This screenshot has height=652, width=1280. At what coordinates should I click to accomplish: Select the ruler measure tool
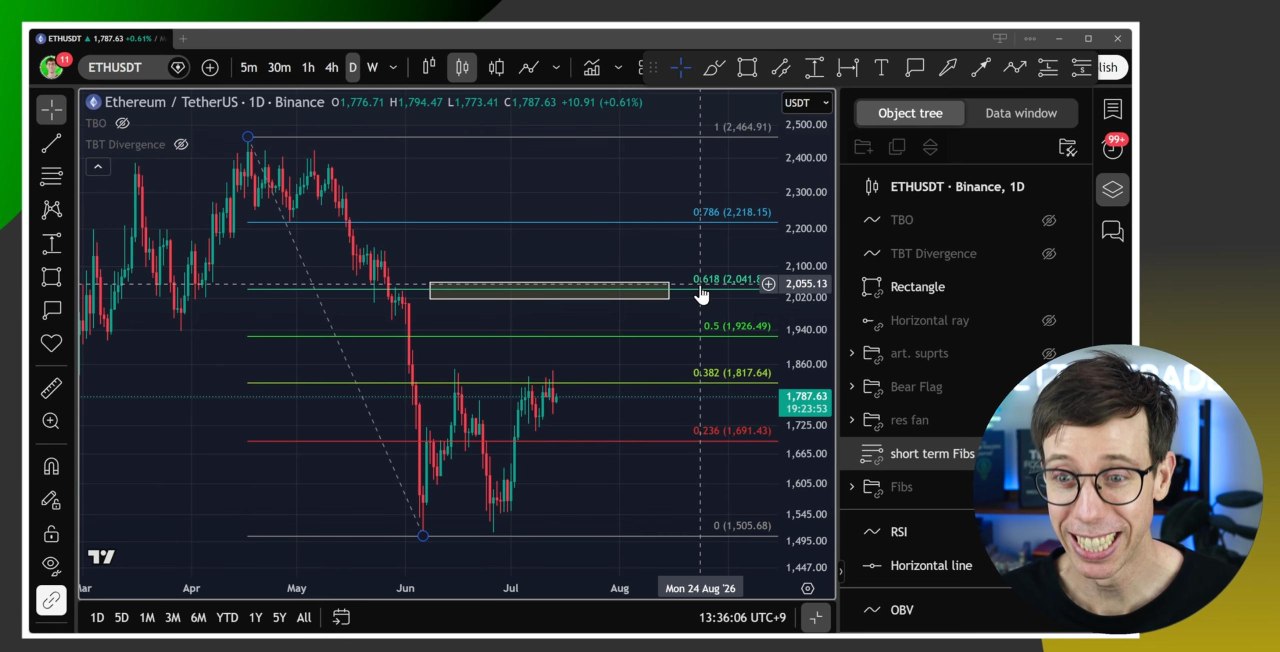coord(51,388)
